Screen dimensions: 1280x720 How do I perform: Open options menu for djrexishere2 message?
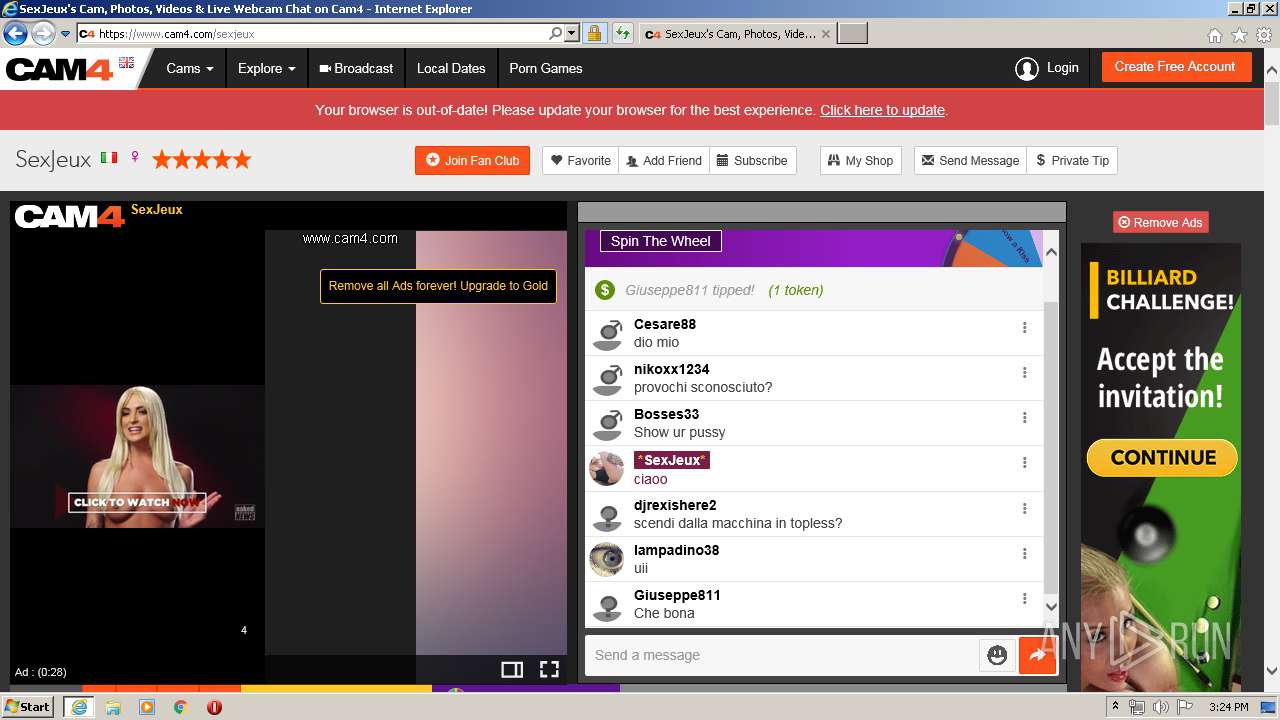pyautogui.click(x=1024, y=509)
